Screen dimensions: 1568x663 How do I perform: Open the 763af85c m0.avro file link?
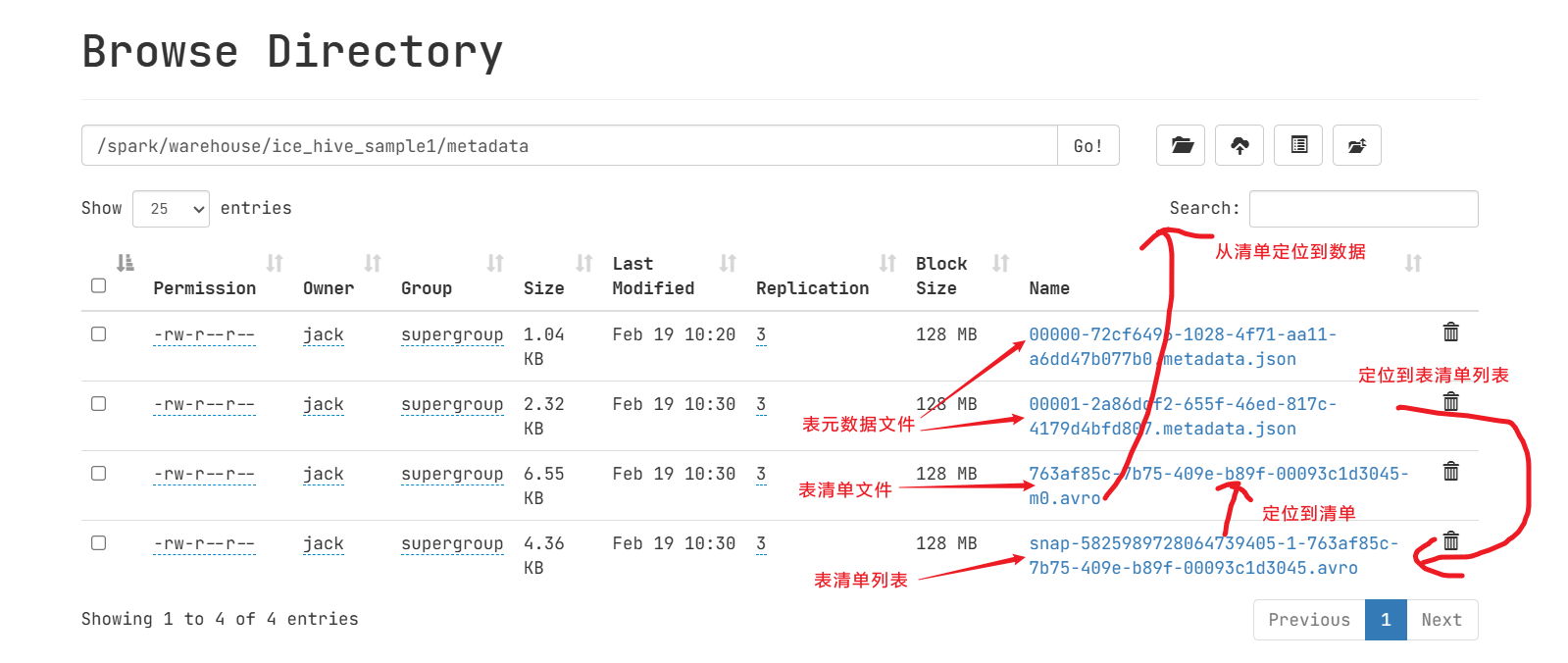click(x=1219, y=485)
